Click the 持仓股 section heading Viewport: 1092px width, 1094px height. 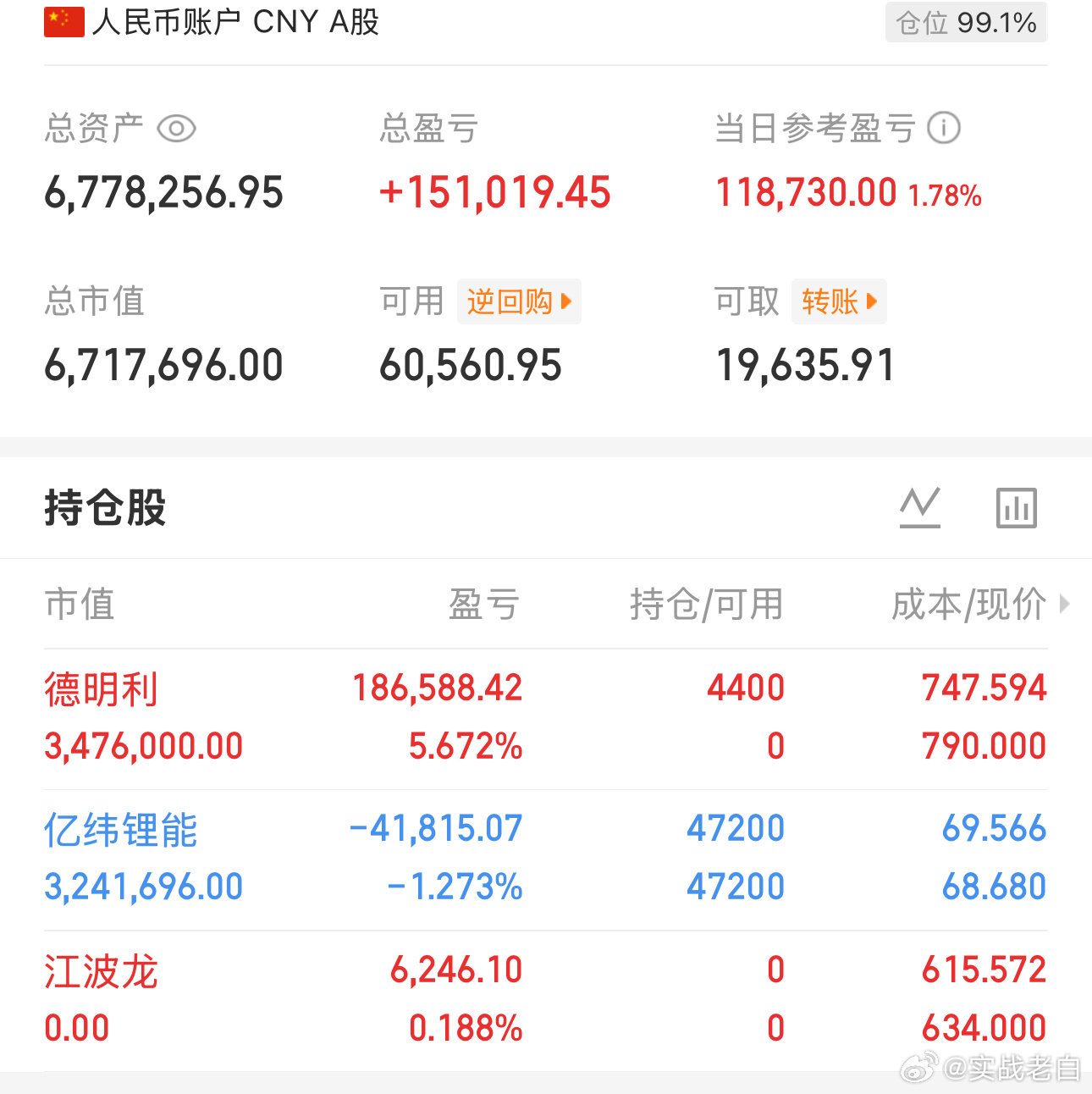pos(105,508)
